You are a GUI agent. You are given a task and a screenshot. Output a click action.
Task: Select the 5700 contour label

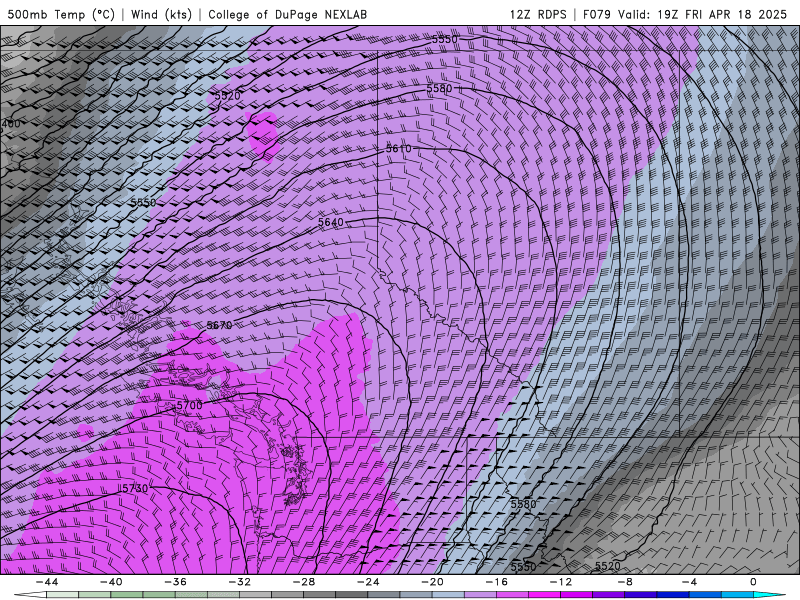pos(189,405)
